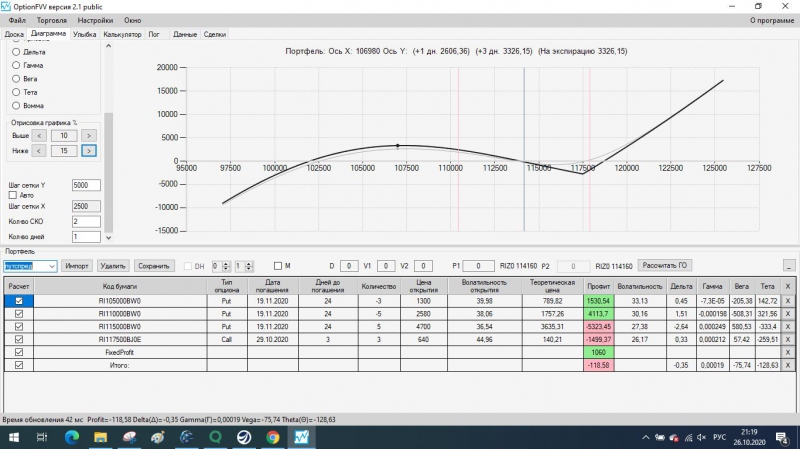Image resolution: width=800 pixels, height=449 pixels.
Task: Click the Импорт button
Action: click(x=77, y=266)
